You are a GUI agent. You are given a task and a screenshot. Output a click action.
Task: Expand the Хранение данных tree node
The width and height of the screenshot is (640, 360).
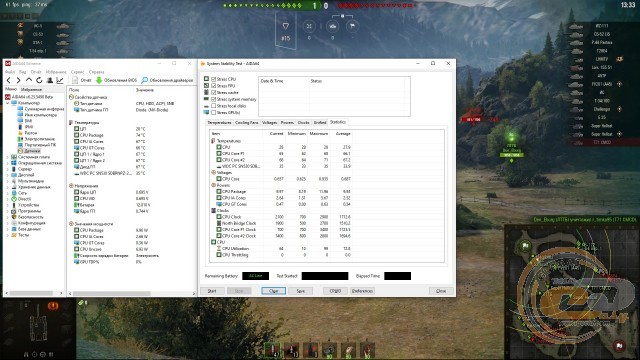pyautogui.click(x=7, y=187)
